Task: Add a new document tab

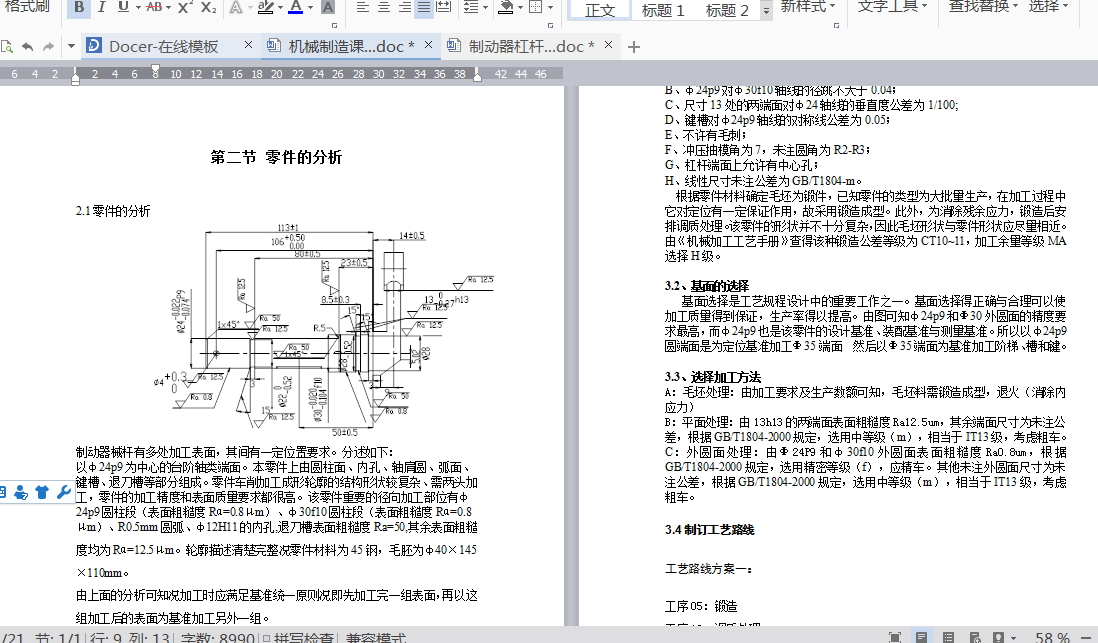Action: tap(634, 47)
